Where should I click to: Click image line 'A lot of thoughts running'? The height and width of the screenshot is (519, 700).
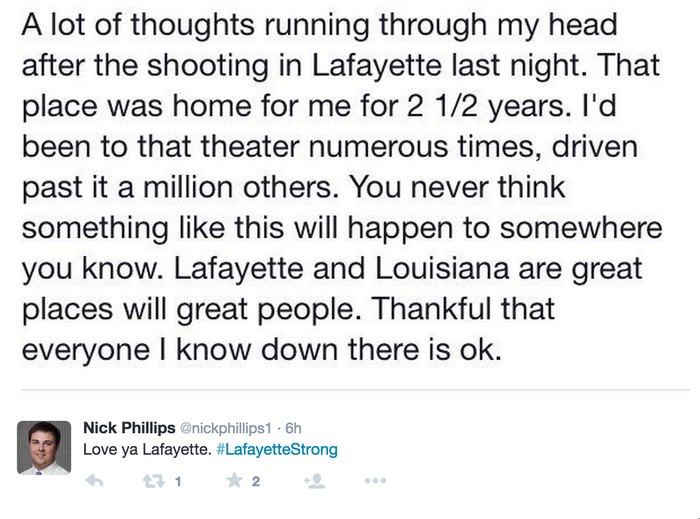(195, 25)
